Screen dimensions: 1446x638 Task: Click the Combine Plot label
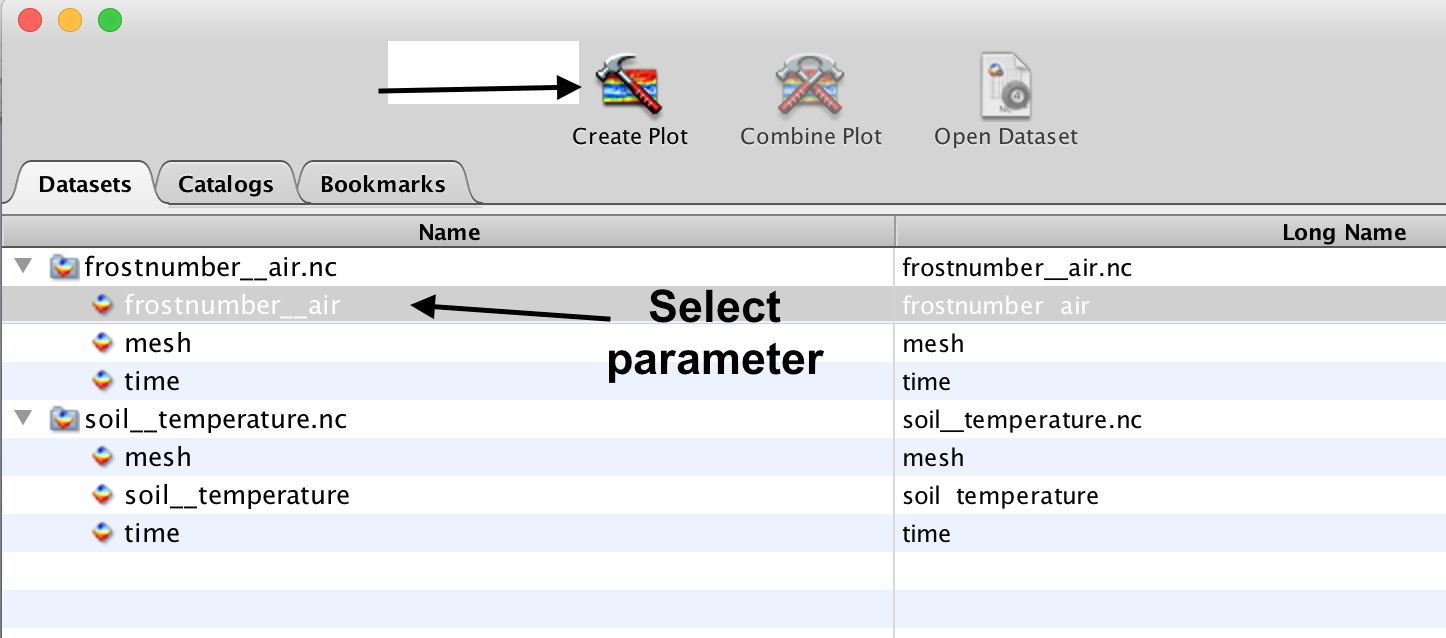click(811, 136)
